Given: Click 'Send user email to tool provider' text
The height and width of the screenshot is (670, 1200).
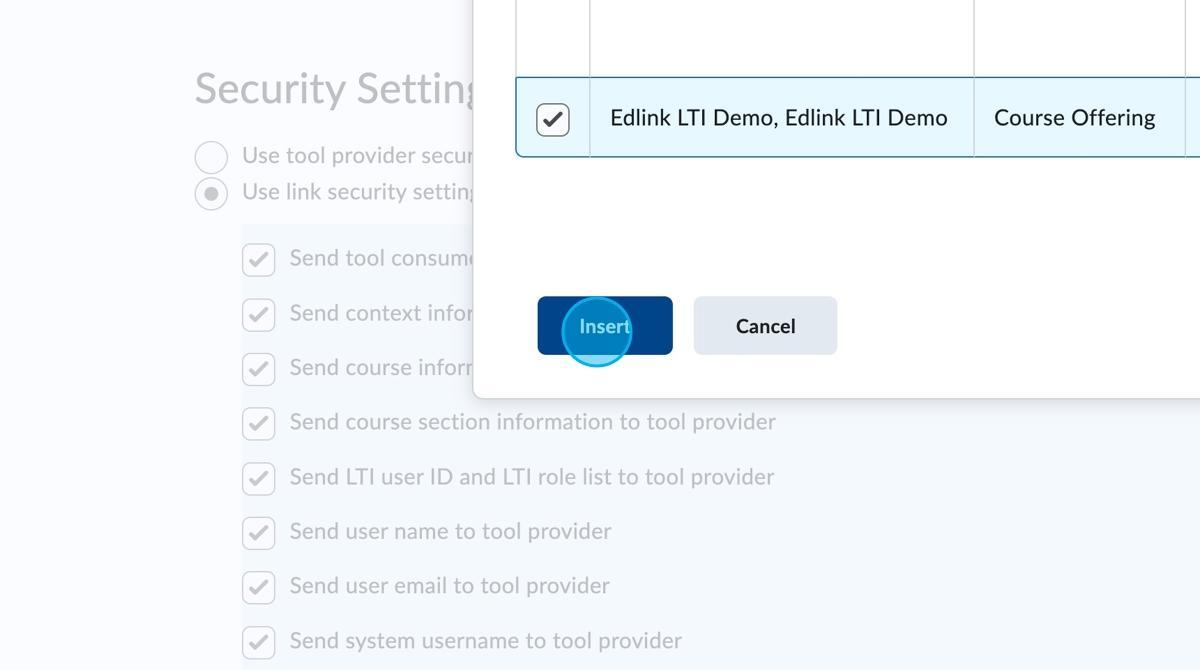Looking at the screenshot, I should click(449, 586).
